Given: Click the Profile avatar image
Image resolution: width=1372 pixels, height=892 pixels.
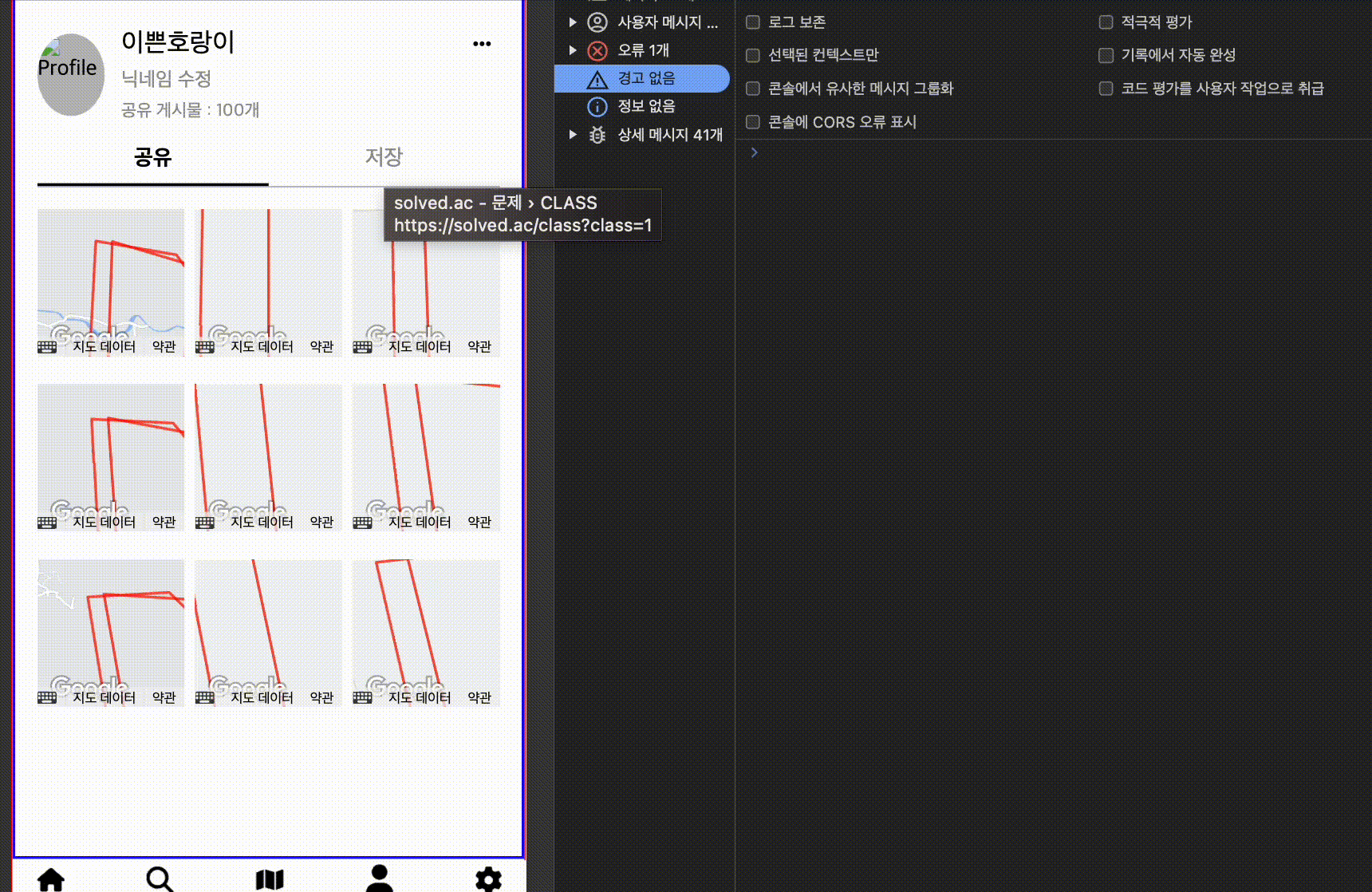Looking at the screenshot, I should [x=71, y=74].
